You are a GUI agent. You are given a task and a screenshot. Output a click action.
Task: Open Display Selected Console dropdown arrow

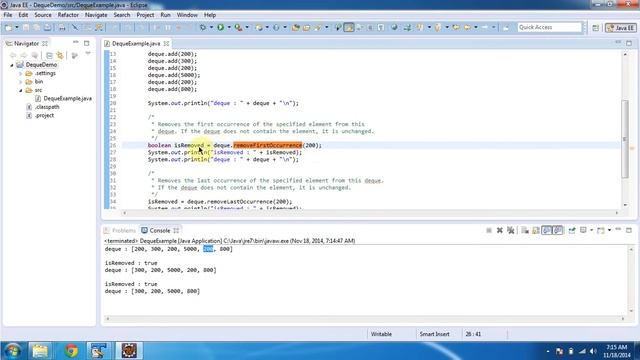pos(591,231)
